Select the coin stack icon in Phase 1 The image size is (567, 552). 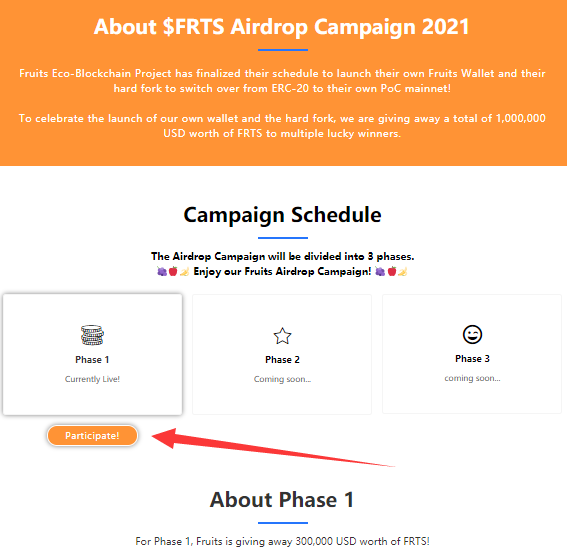click(92, 335)
